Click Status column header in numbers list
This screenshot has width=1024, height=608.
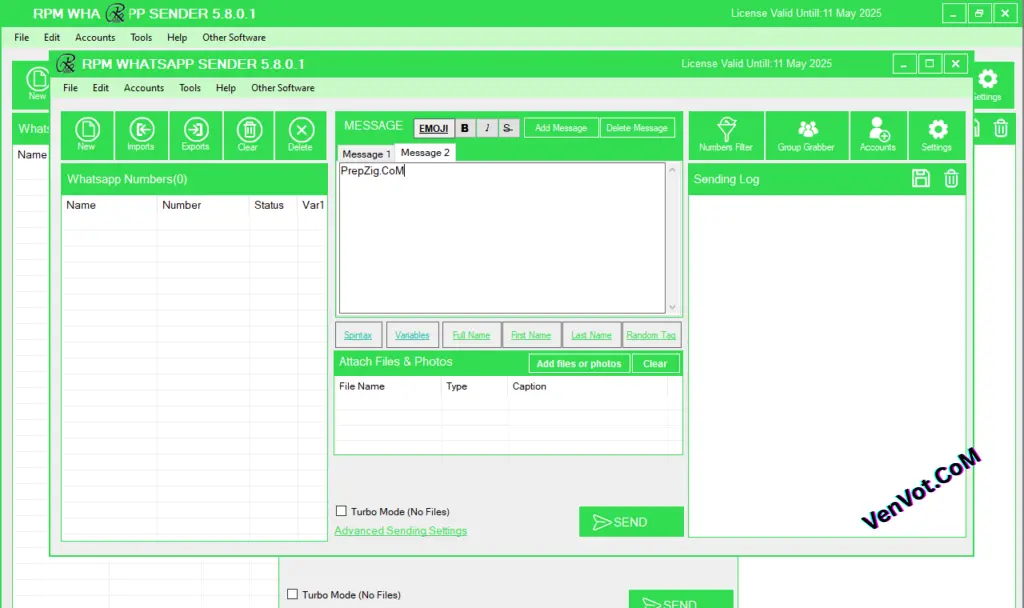tap(273, 205)
